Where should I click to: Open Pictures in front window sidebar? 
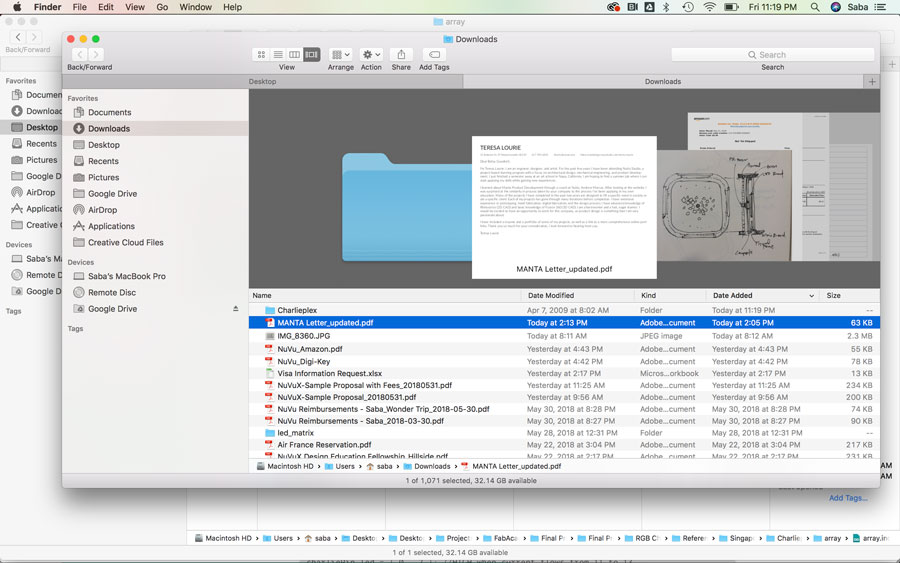155,177
